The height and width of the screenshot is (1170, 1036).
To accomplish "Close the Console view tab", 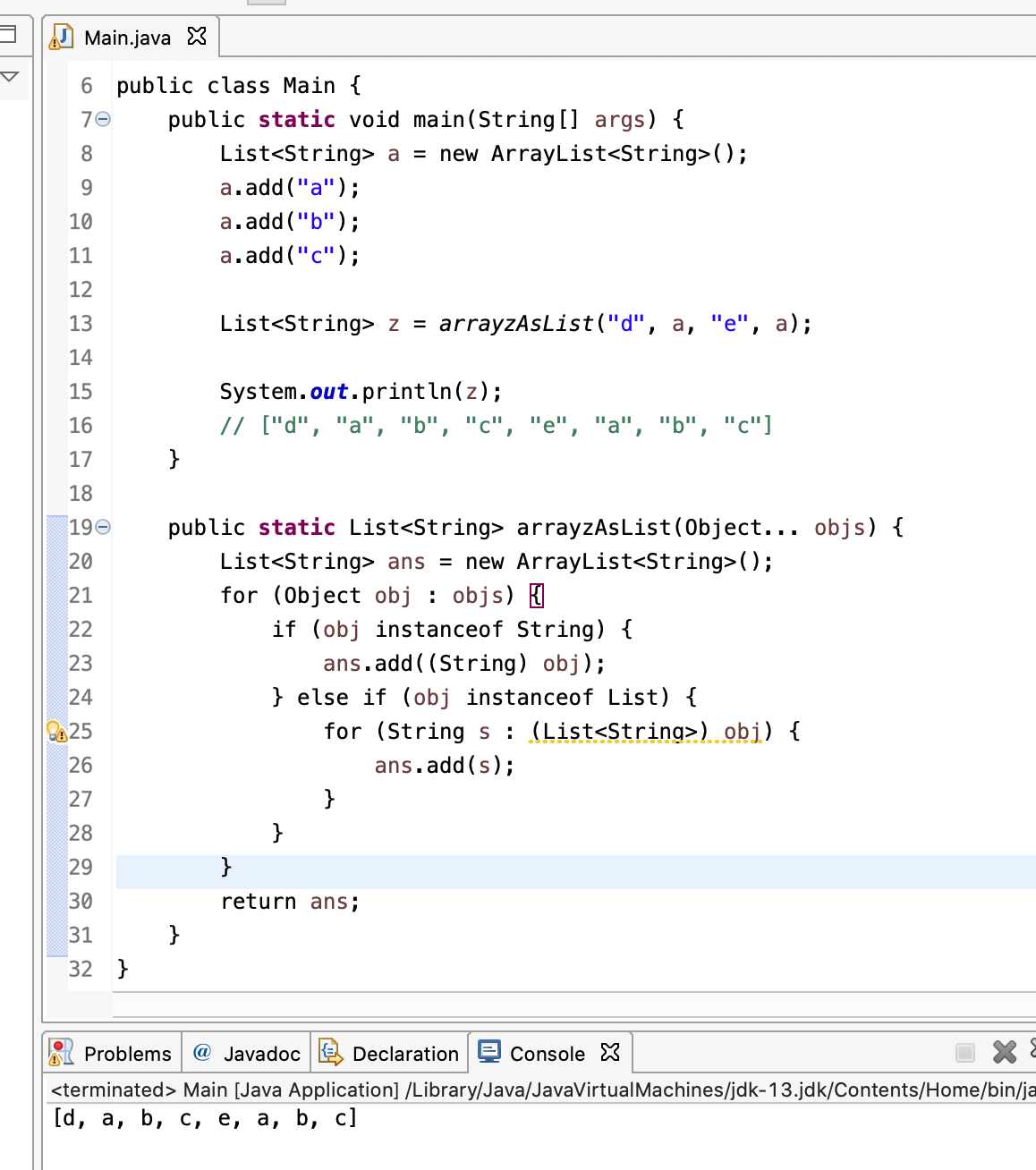I will [x=610, y=1052].
